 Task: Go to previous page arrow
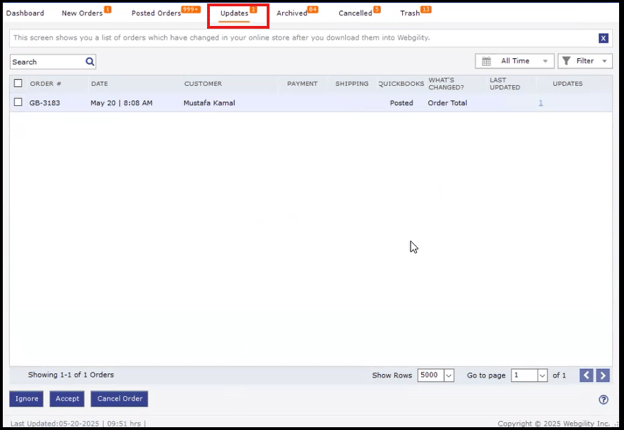(586, 375)
